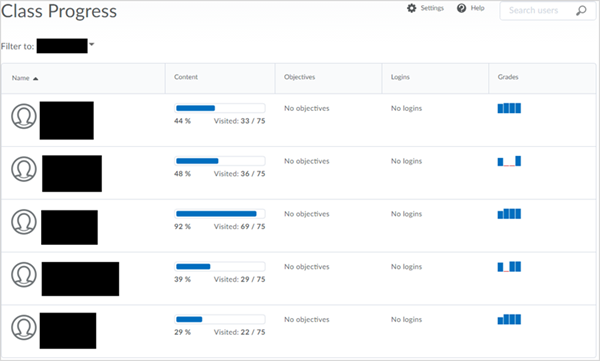Click 'Visited: 36 / 75' text
The image size is (600, 361).
coord(239,174)
